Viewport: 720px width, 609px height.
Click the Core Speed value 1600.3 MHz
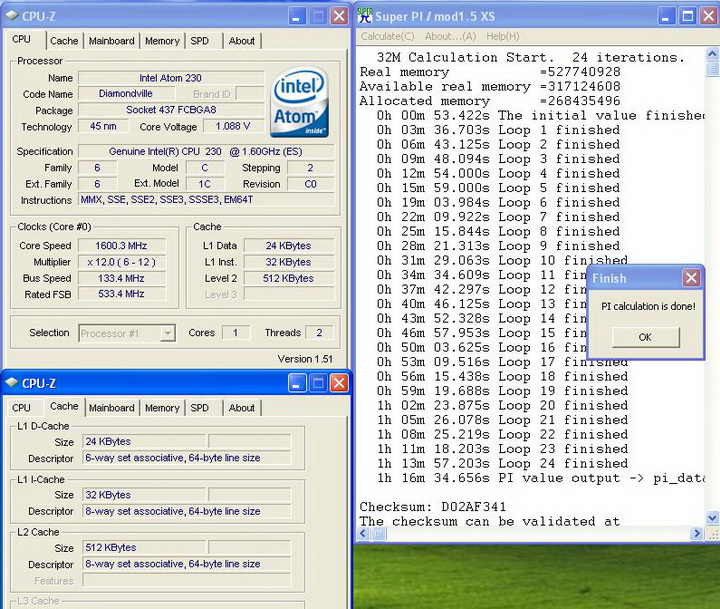point(121,246)
